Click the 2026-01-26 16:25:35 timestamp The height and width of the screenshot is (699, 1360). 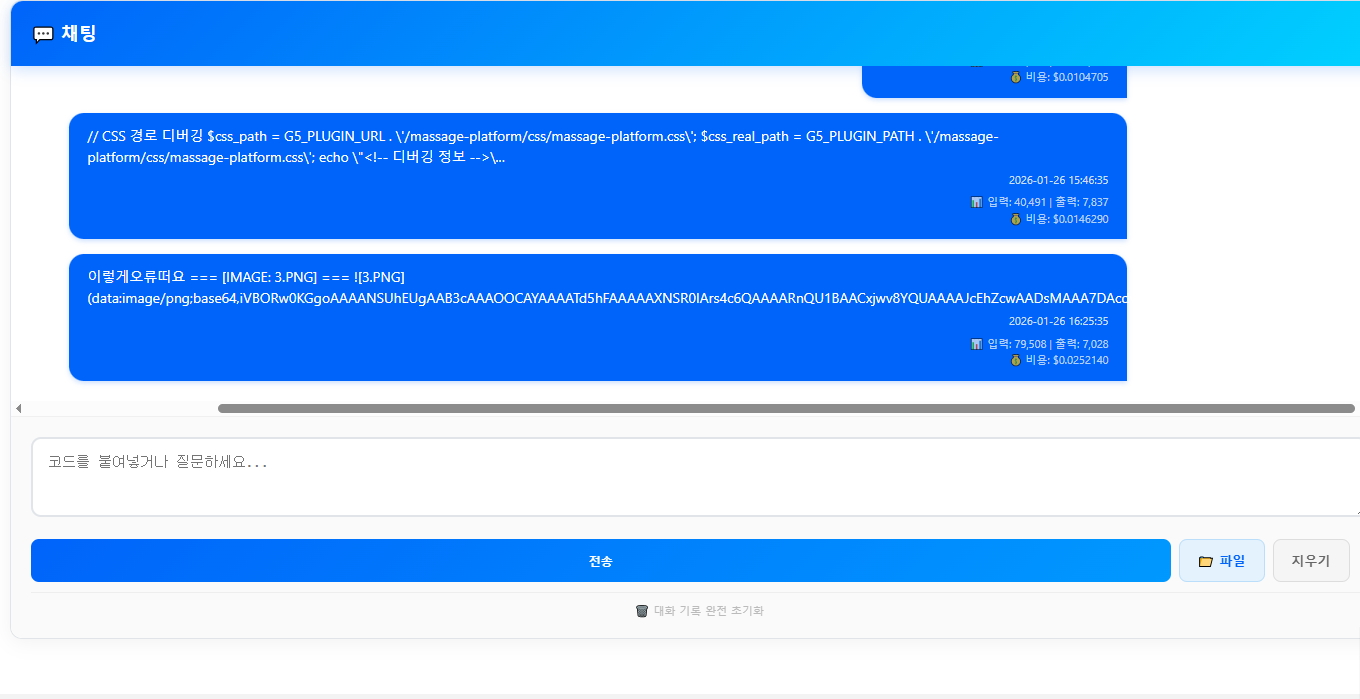1058,322
